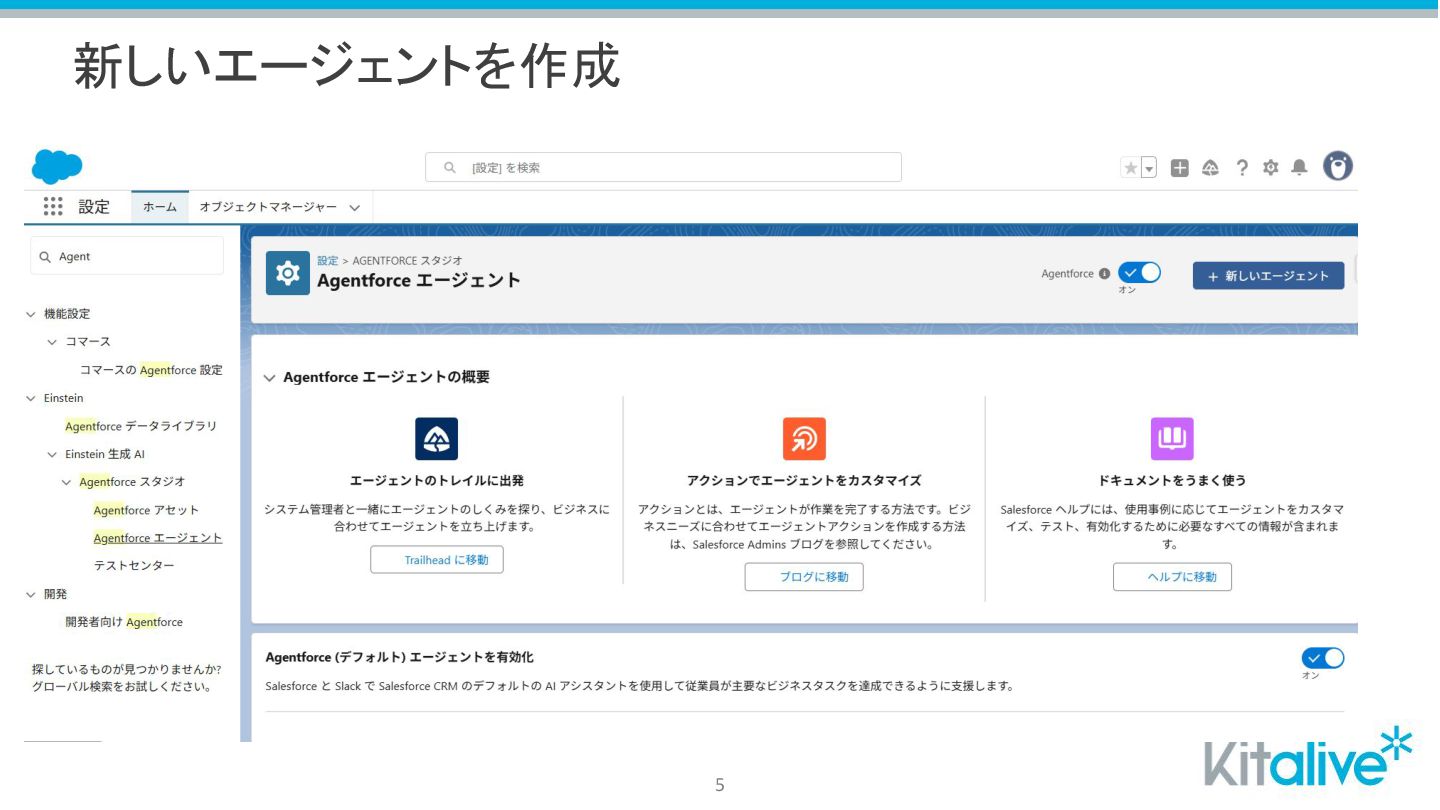Screen dimensions: 1440x810
Task: Open コマースの Agentforce 設定
Action: [x=151, y=370]
